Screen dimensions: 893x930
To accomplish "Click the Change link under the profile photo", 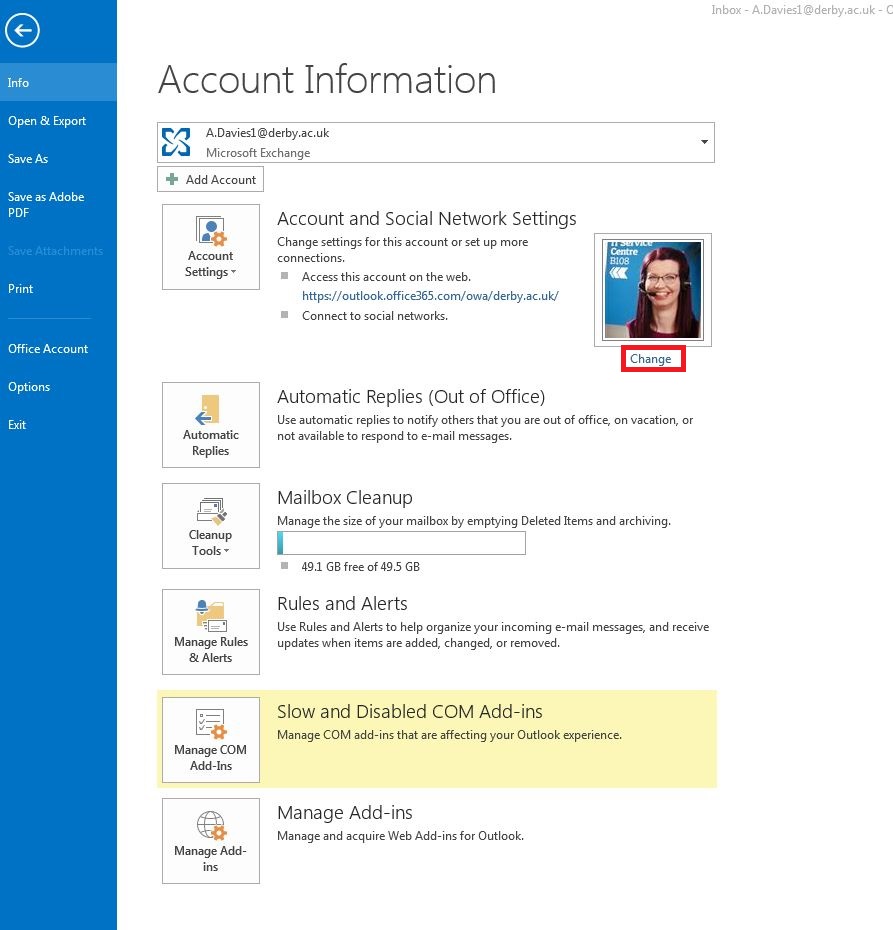I will [x=651, y=358].
